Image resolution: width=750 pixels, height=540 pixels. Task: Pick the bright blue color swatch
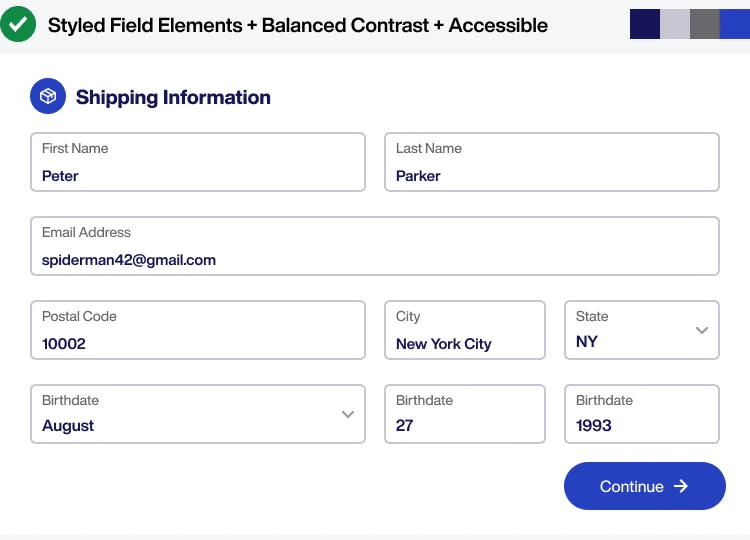(735, 24)
